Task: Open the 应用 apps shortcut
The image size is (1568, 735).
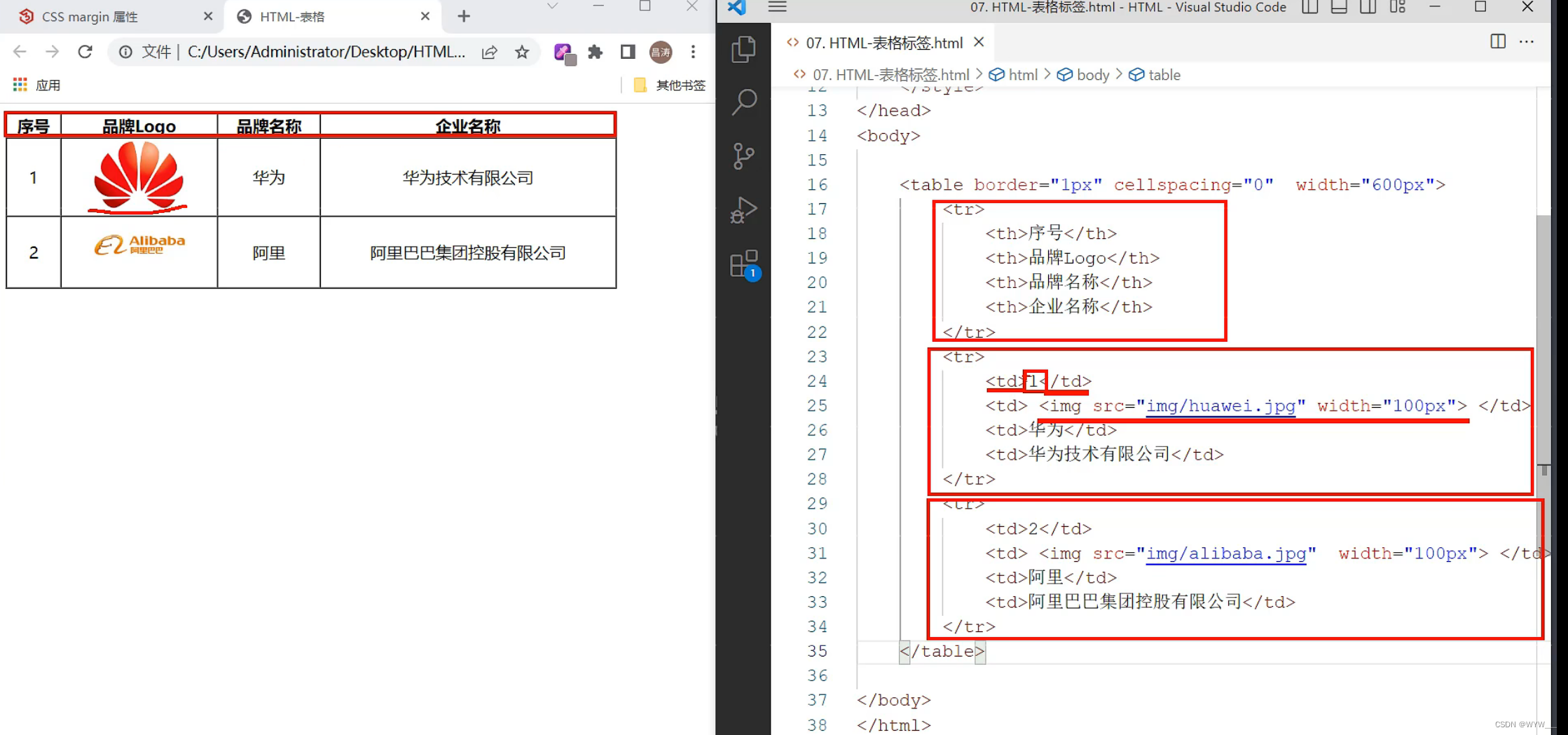Action: tap(37, 85)
